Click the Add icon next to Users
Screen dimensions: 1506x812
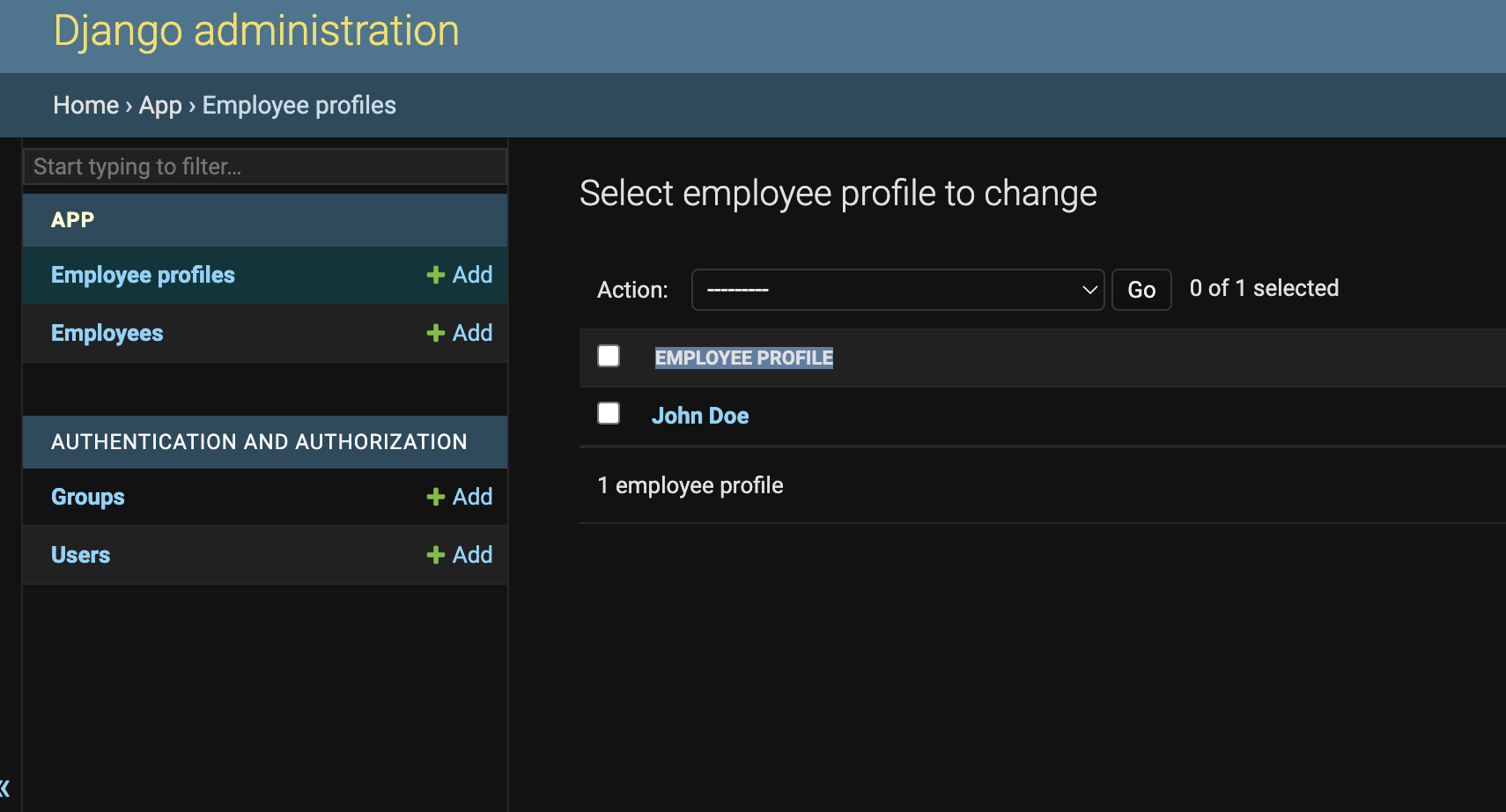click(459, 554)
